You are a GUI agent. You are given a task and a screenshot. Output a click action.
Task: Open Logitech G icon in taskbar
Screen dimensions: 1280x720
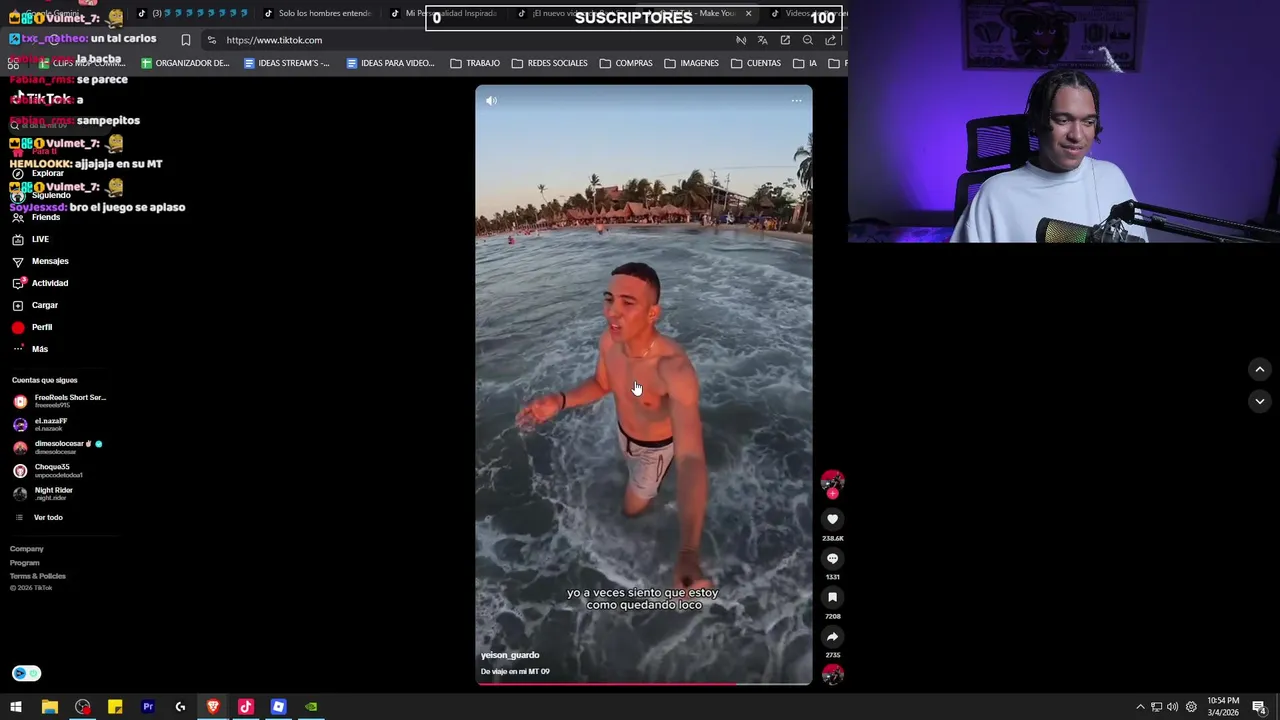[180, 707]
